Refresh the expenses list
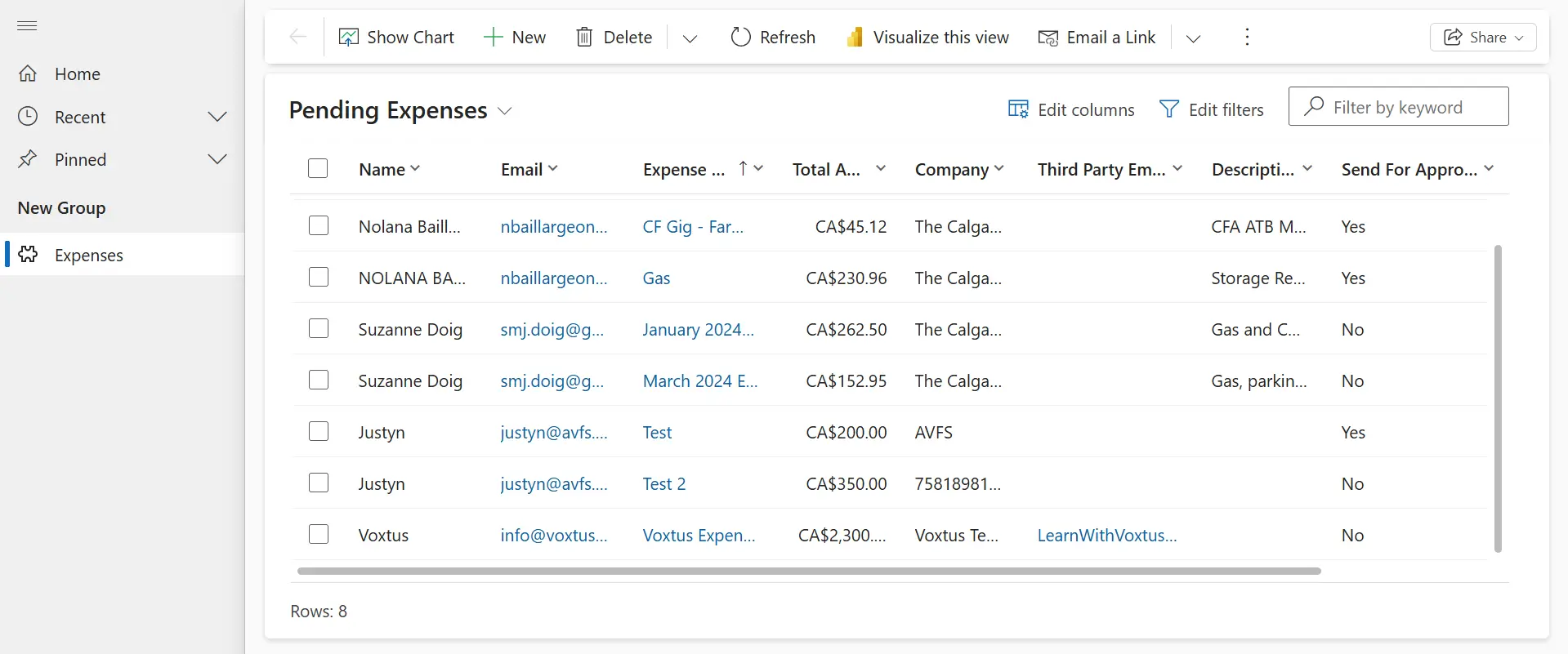This screenshot has width=1568, height=654. point(773,38)
